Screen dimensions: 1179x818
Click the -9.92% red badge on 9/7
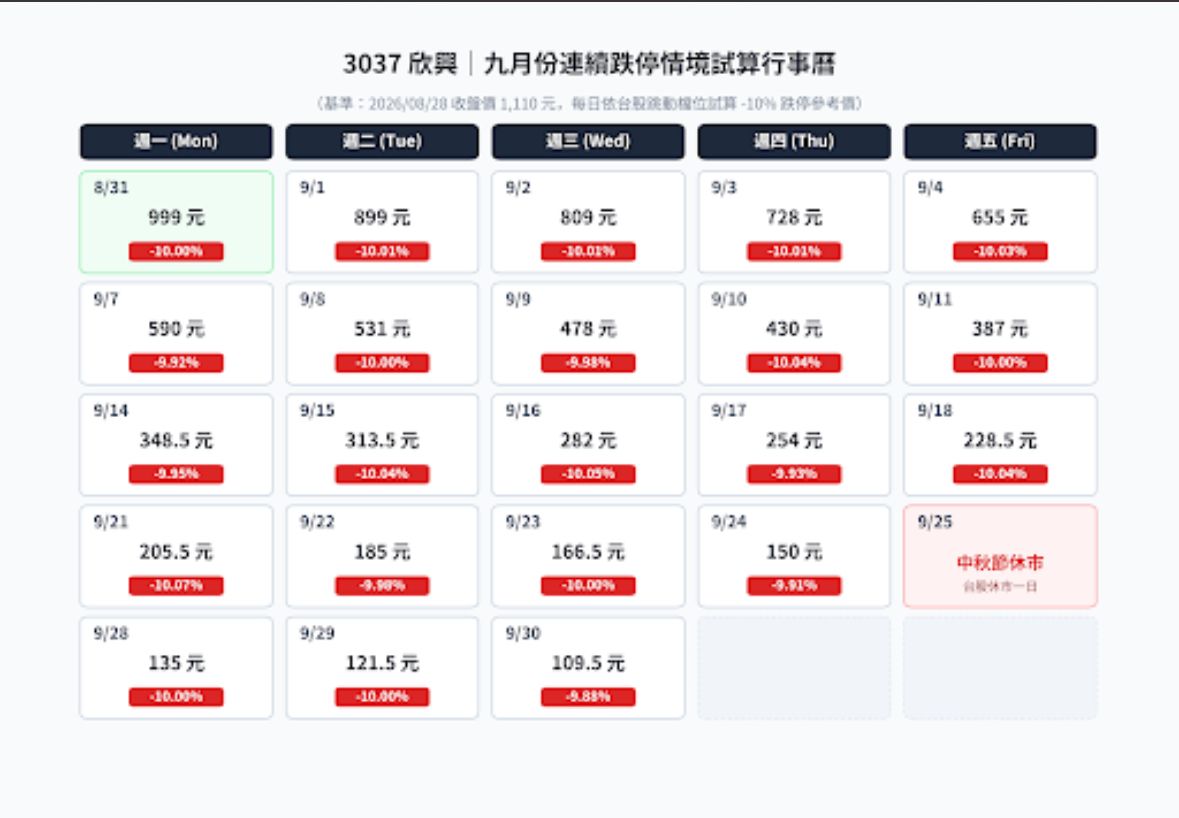point(176,363)
